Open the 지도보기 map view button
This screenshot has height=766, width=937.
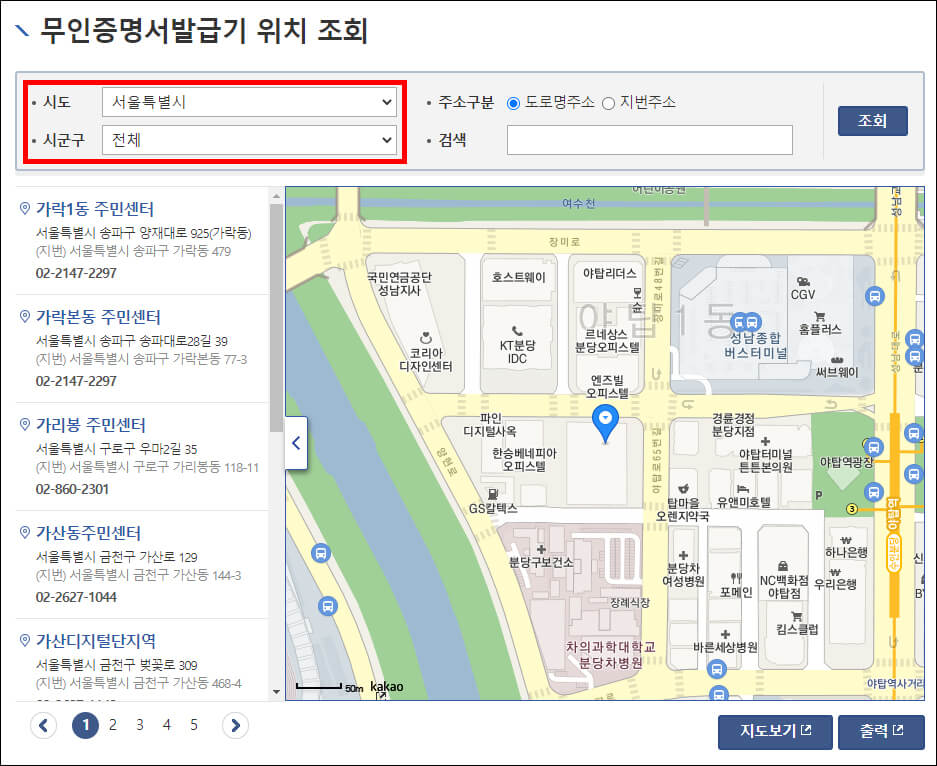pos(774,732)
